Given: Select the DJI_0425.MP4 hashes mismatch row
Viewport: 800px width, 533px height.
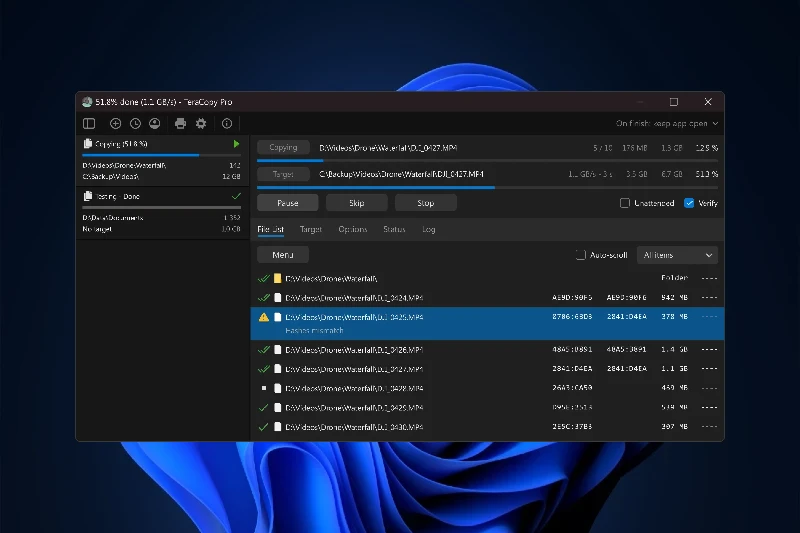Looking at the screenshot, I should coord(487,323).
